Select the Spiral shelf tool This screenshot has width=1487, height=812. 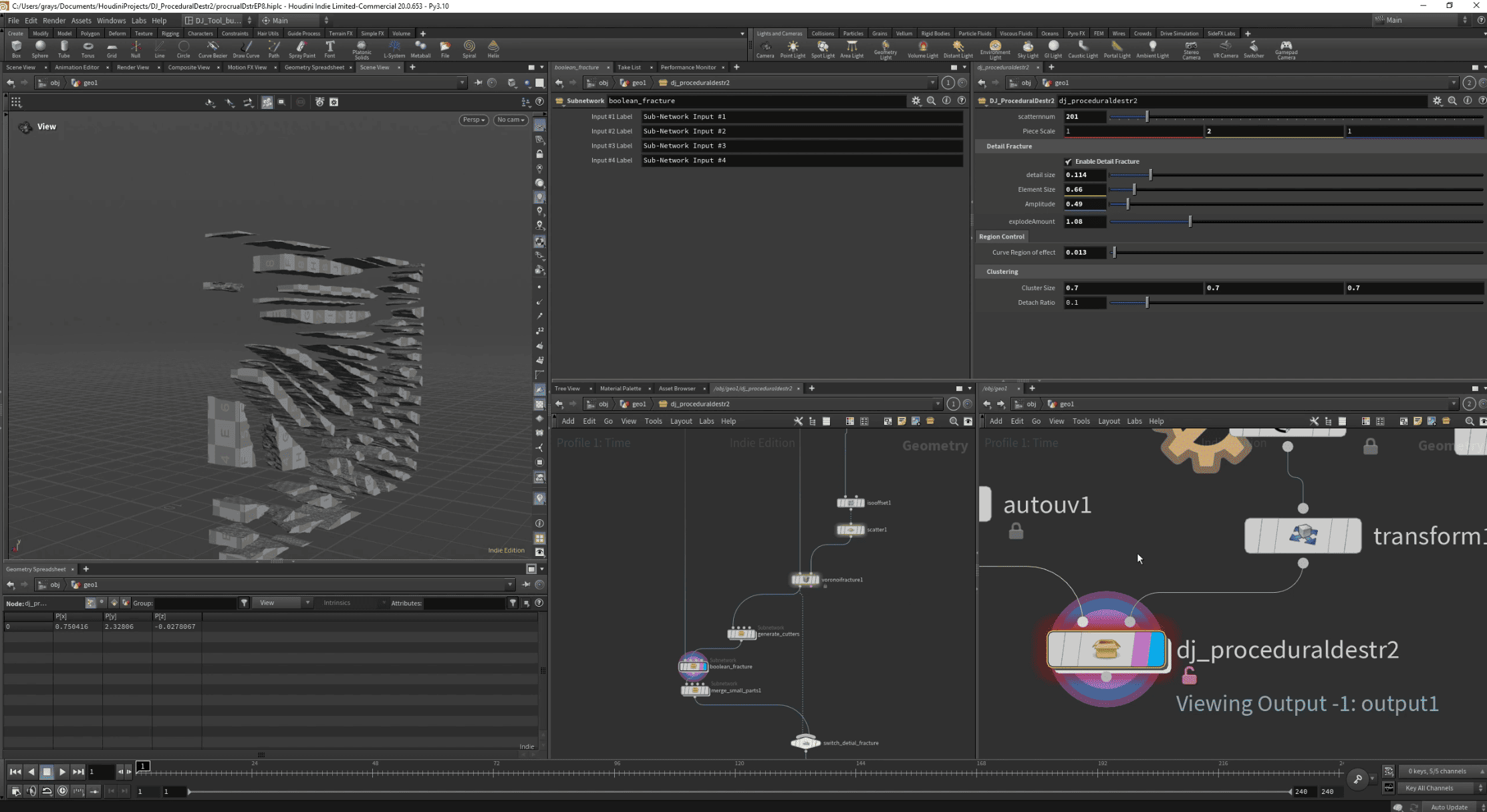click(x=469, y=49)
